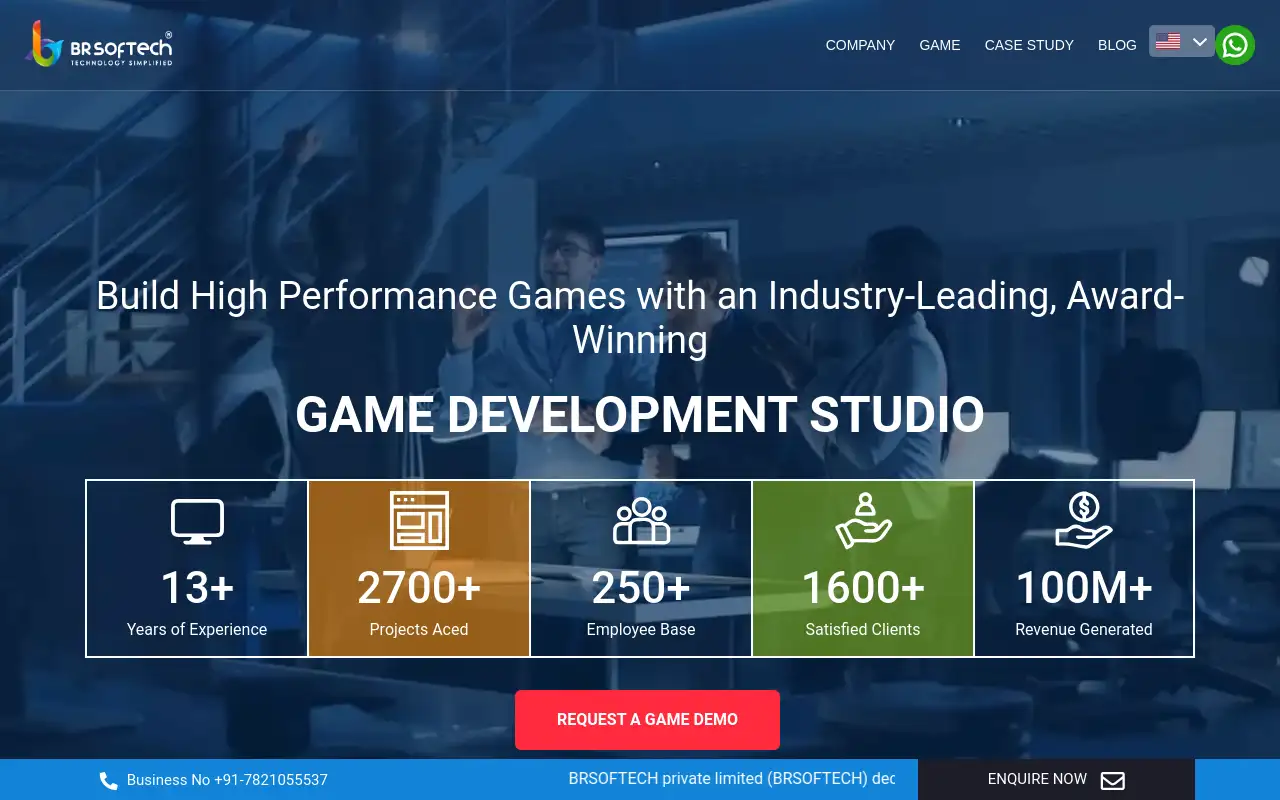Click the scrolling BRSOFTECH private limited notice
The height and width of the screenshot is (800, 1280).
tap(732, 778)
